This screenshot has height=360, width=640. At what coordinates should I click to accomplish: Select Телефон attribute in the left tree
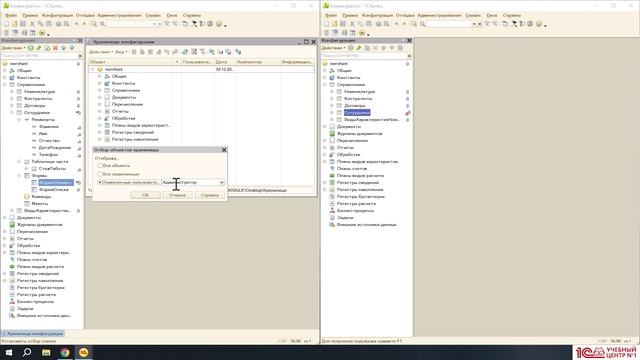(x=48, y=154)
